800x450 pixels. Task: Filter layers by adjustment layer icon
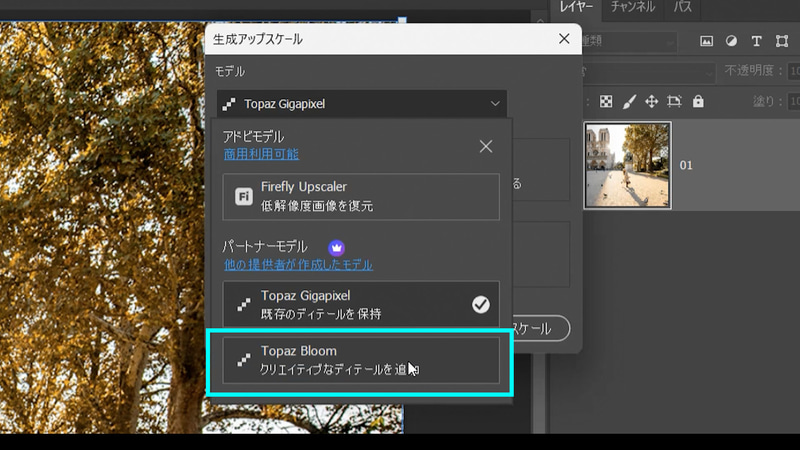(731, 41)
